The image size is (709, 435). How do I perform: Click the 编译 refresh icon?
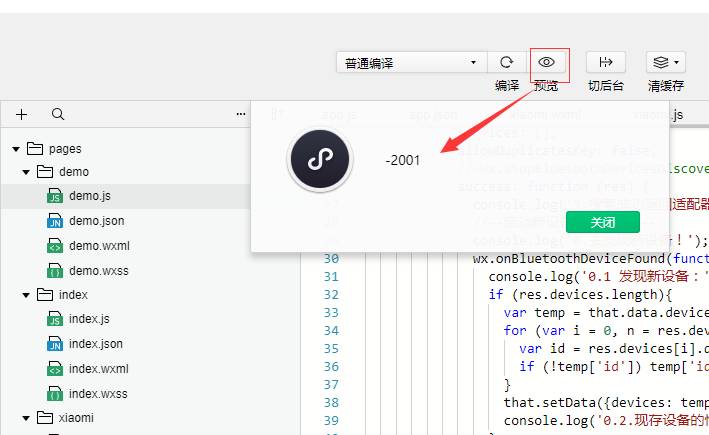tap(506, 62)
